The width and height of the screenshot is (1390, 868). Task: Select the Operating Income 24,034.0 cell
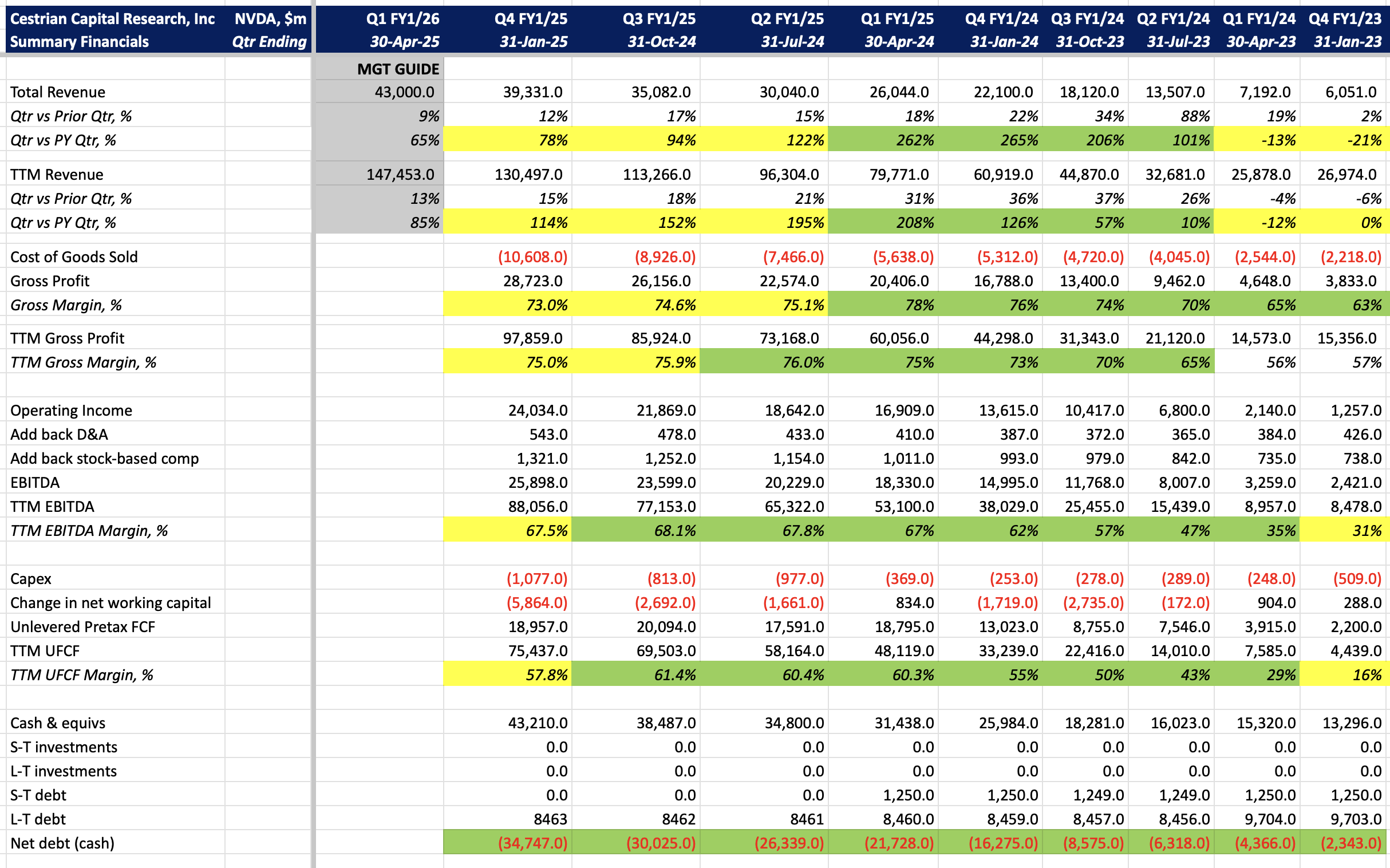tap(537, 411)
